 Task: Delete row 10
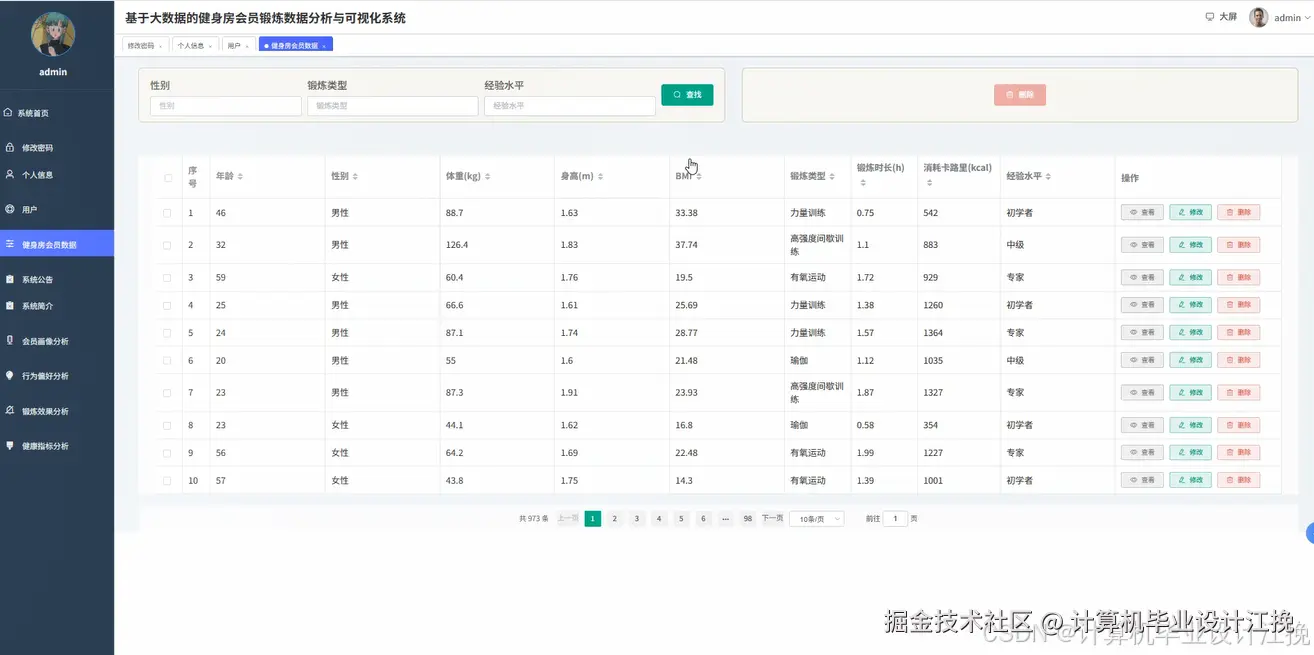(1238, 480)
